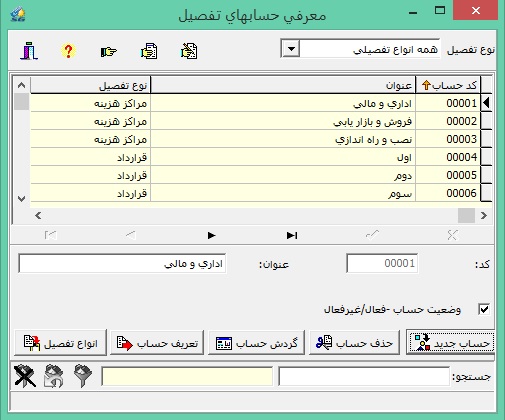Screen dimensions: 505x420
Task: Sort by کد حساب column header
Action: point(448,85)
